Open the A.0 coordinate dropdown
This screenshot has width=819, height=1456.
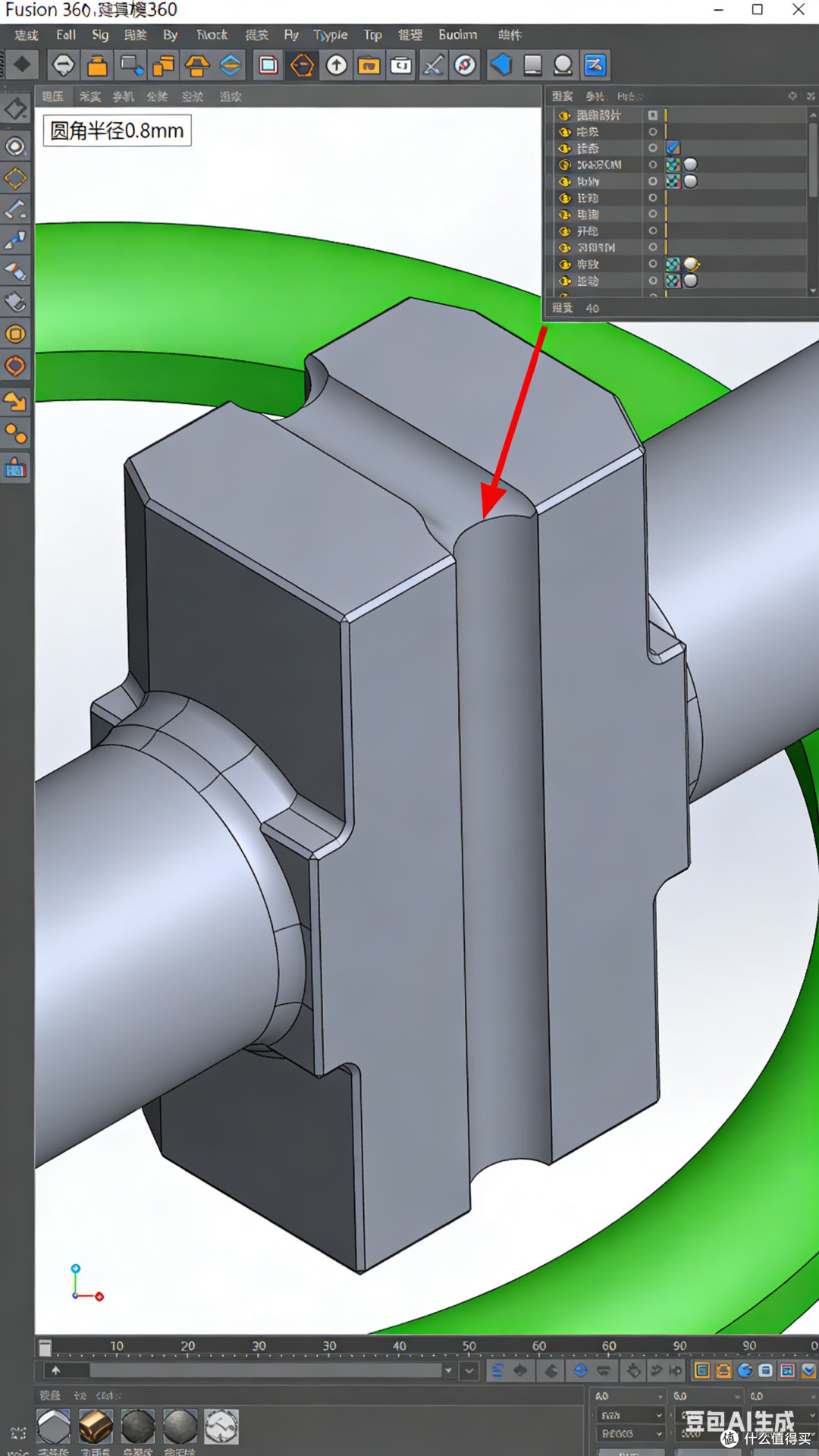[628, 1396]
